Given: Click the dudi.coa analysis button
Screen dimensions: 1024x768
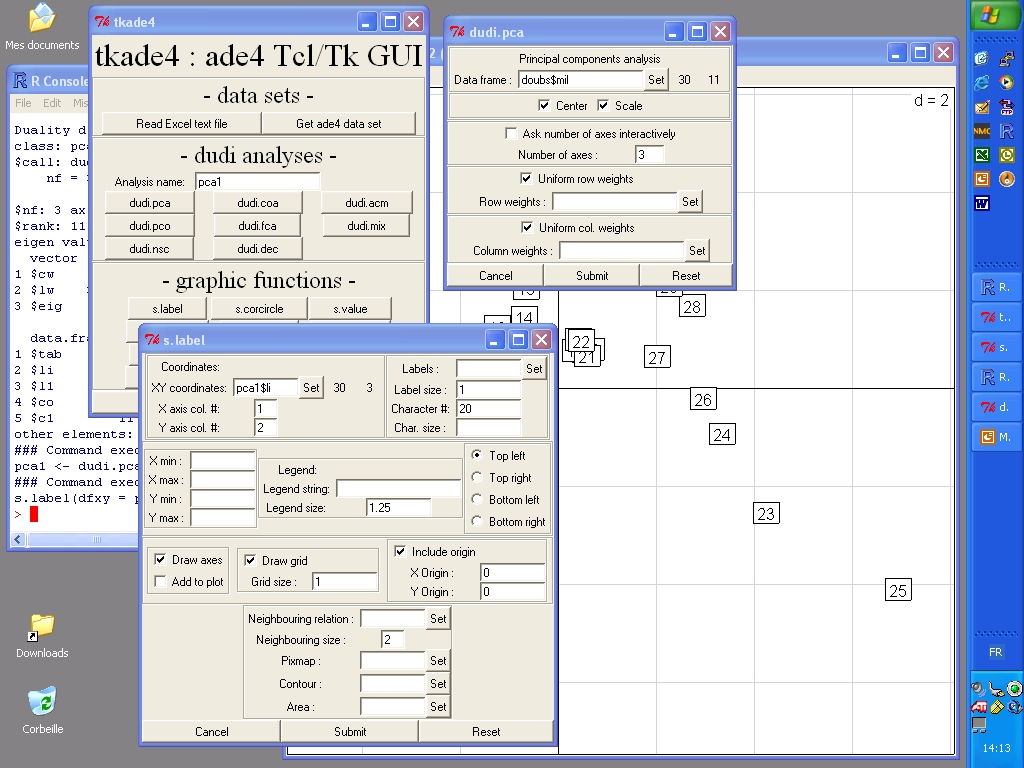Looking at the screenshot, I should [258, 203].
